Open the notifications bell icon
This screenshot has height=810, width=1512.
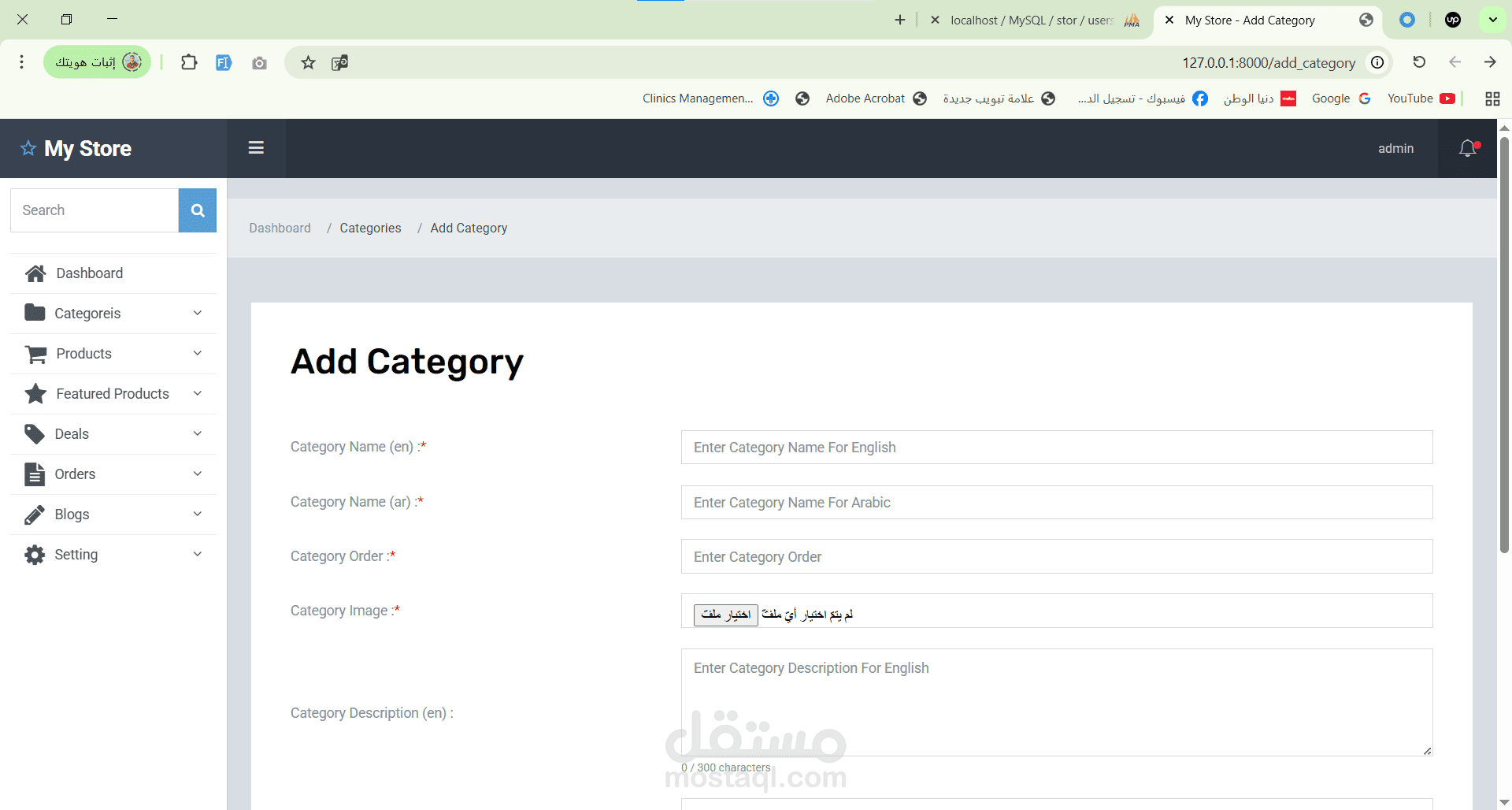(1468, 148)
